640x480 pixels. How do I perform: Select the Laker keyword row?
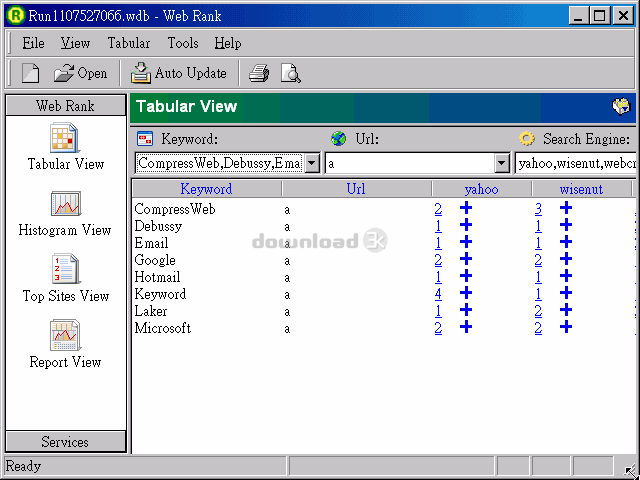point(151,311)
